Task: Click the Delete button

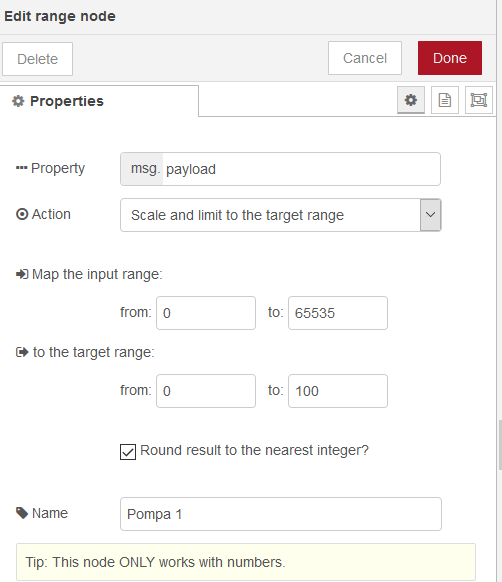Action: [38, 59]
